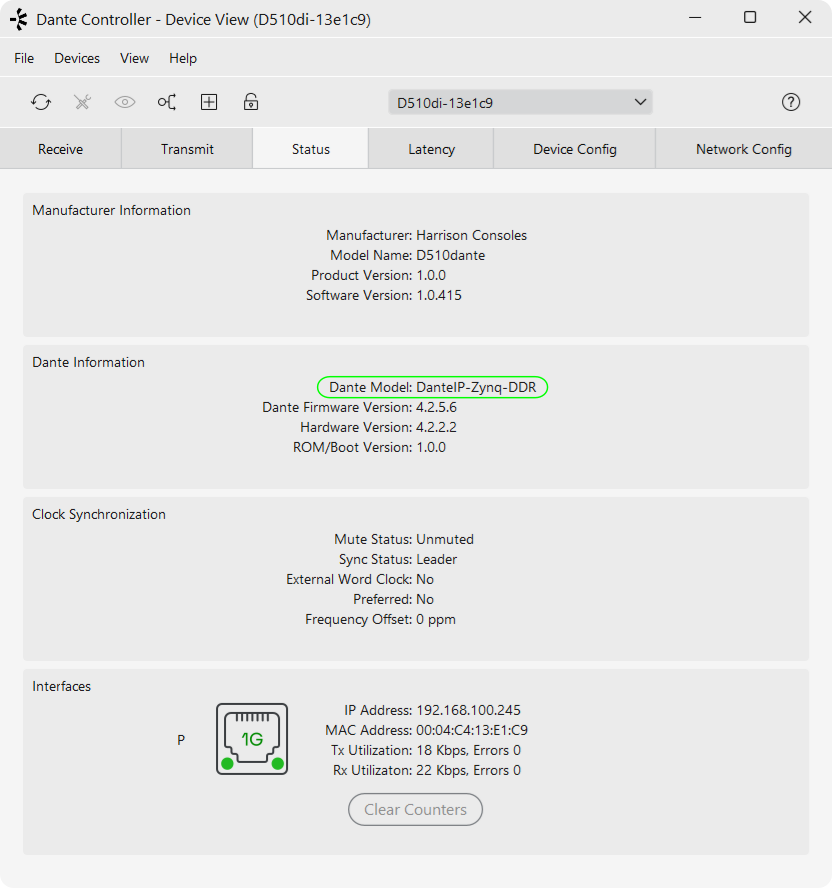Switch to the Latency tab
Screen dimensions: 832x888
tap(431, 149)
